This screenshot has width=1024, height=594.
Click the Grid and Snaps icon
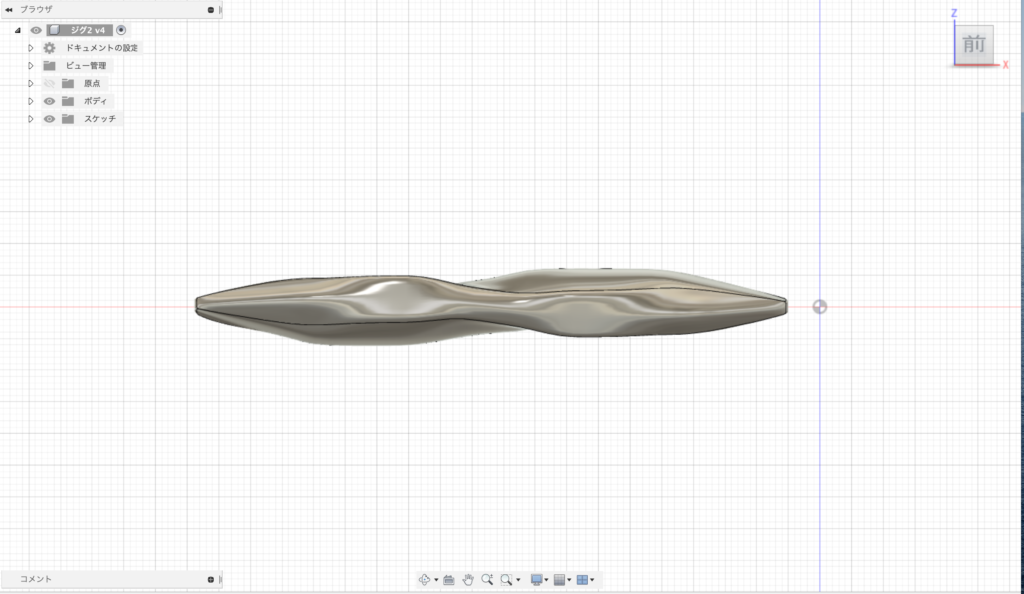559,580
